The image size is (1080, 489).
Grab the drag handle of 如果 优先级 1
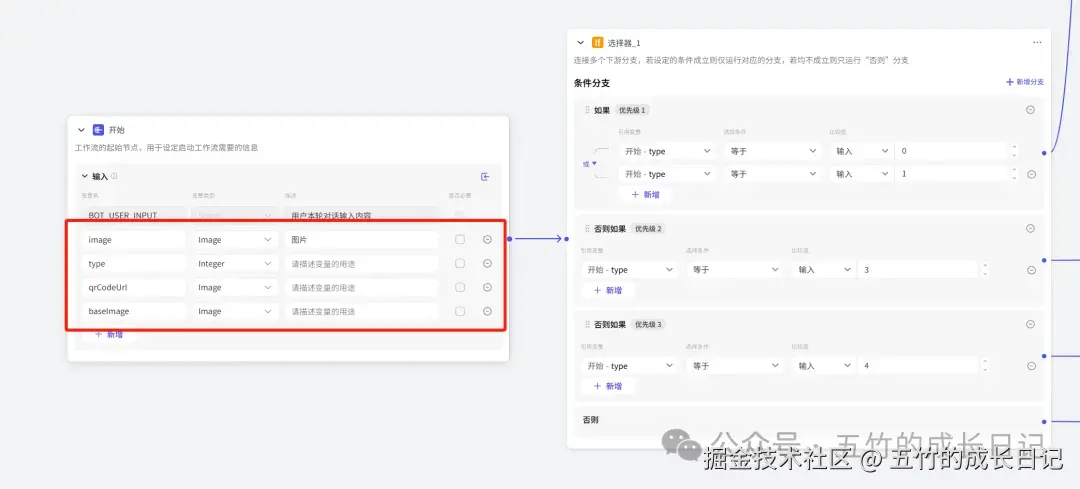(x=588, y=110)
